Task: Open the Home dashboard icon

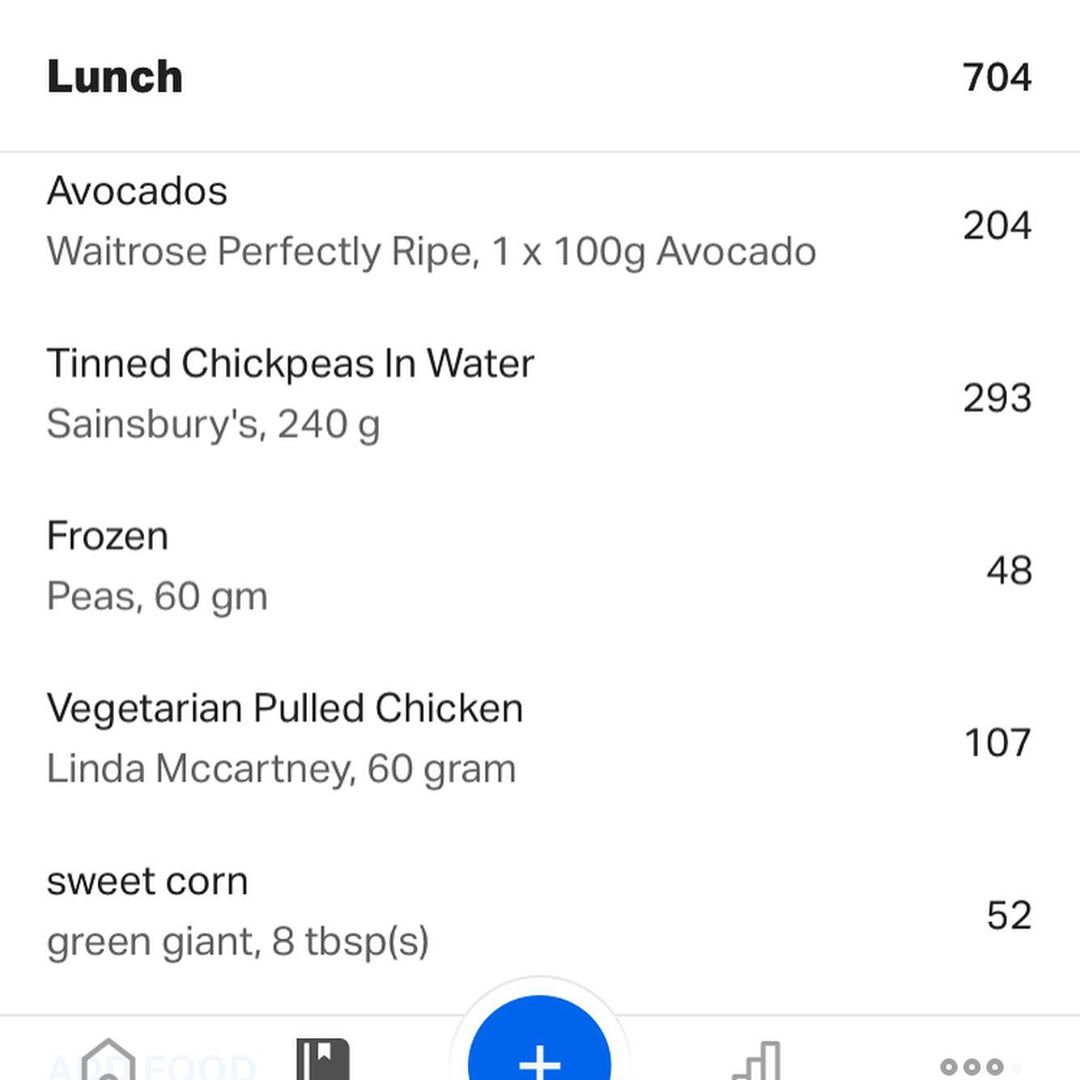Action: 108,1059
